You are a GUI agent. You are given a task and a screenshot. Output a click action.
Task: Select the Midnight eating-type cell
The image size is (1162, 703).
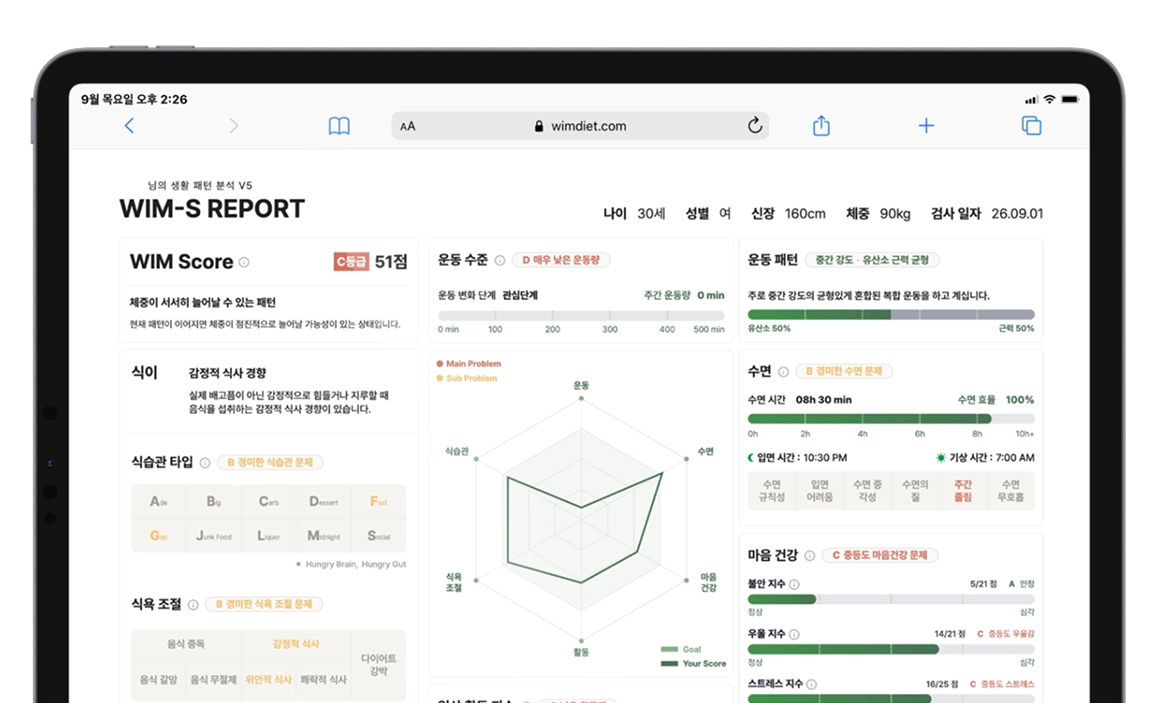pyautogui.click(x=323, y=536)
